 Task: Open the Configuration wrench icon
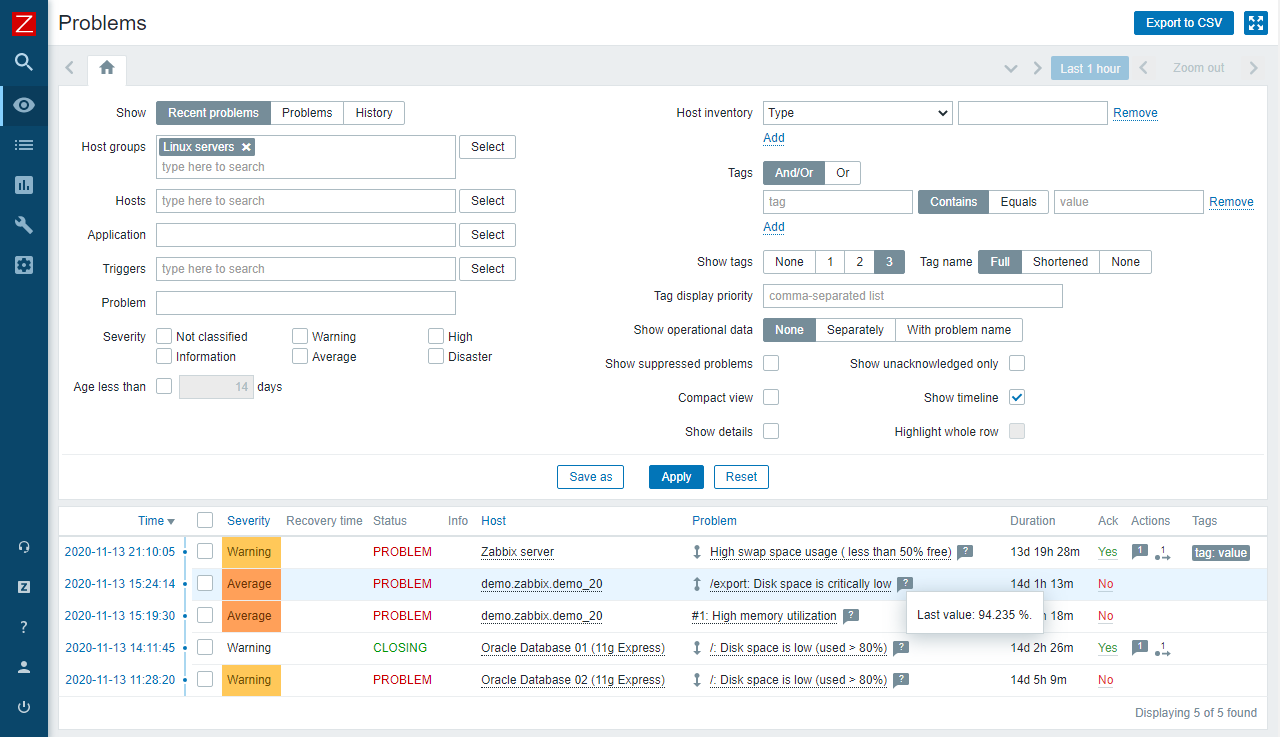pos(24,225)
